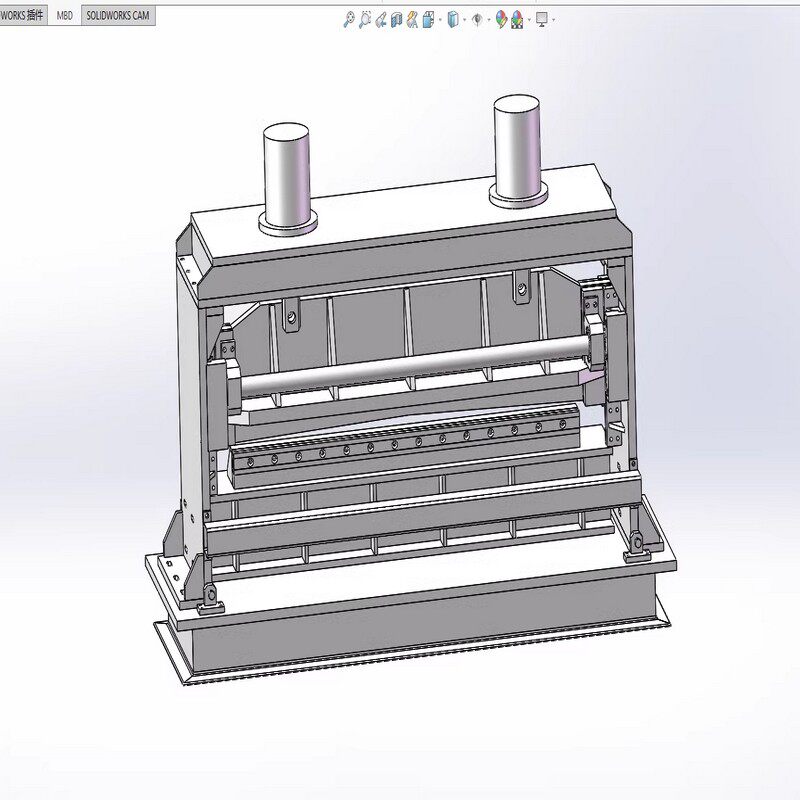Click the Apply Scene icon
Viewport: 800px width, 800px height.
[x=517, y=20]
